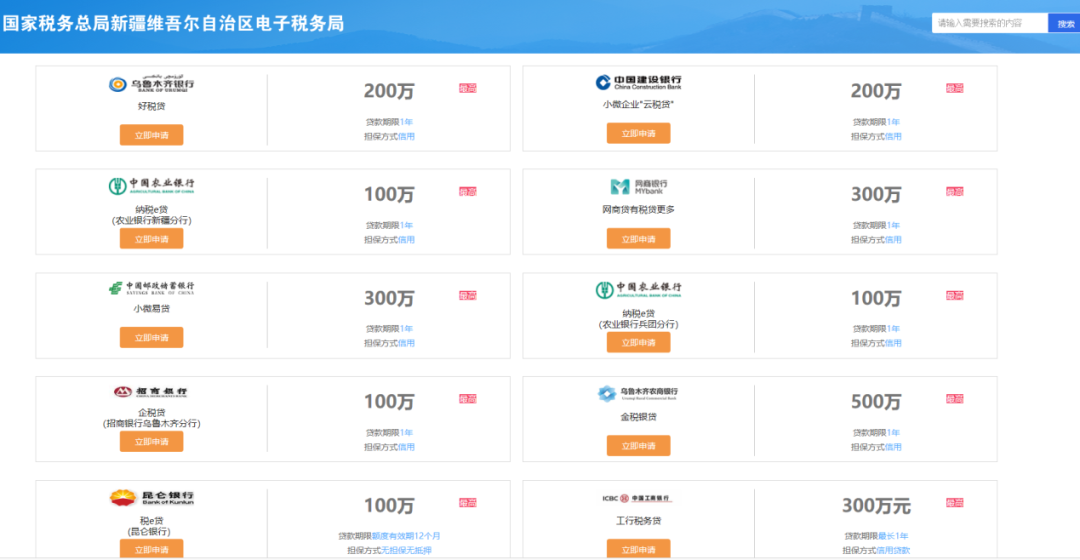Click the China Merchants Bank 招商银行 logo
Image resolution: width=1080 pixels, height=560 pixels.
pyautogui.click(x=152, y=392)
